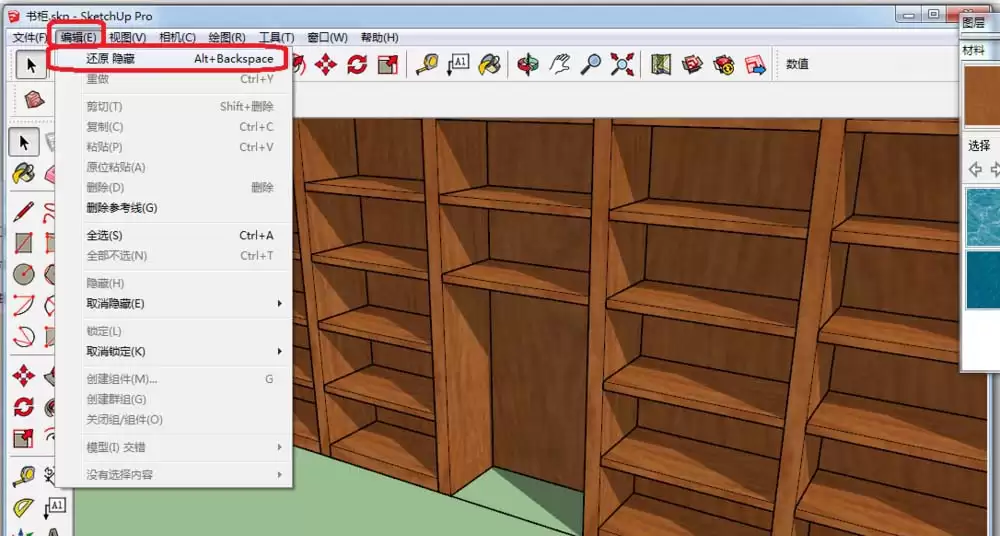Click the 图层 panel title
This screenshot has height=536, width=1000.
[973, 22]
